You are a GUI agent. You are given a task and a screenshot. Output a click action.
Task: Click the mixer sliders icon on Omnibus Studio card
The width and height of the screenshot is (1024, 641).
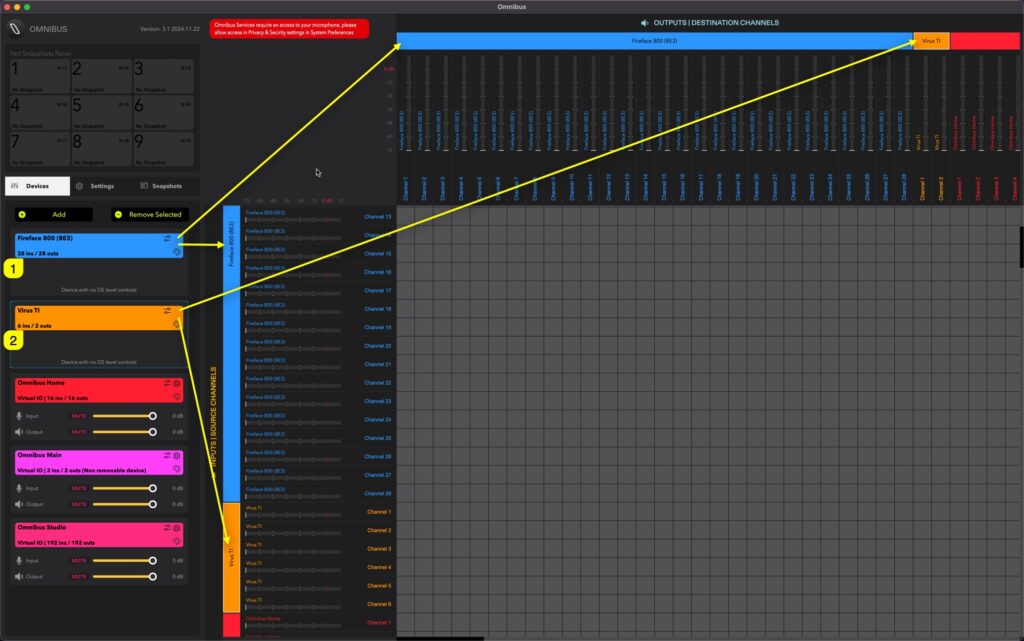click(x=167, y=527)
